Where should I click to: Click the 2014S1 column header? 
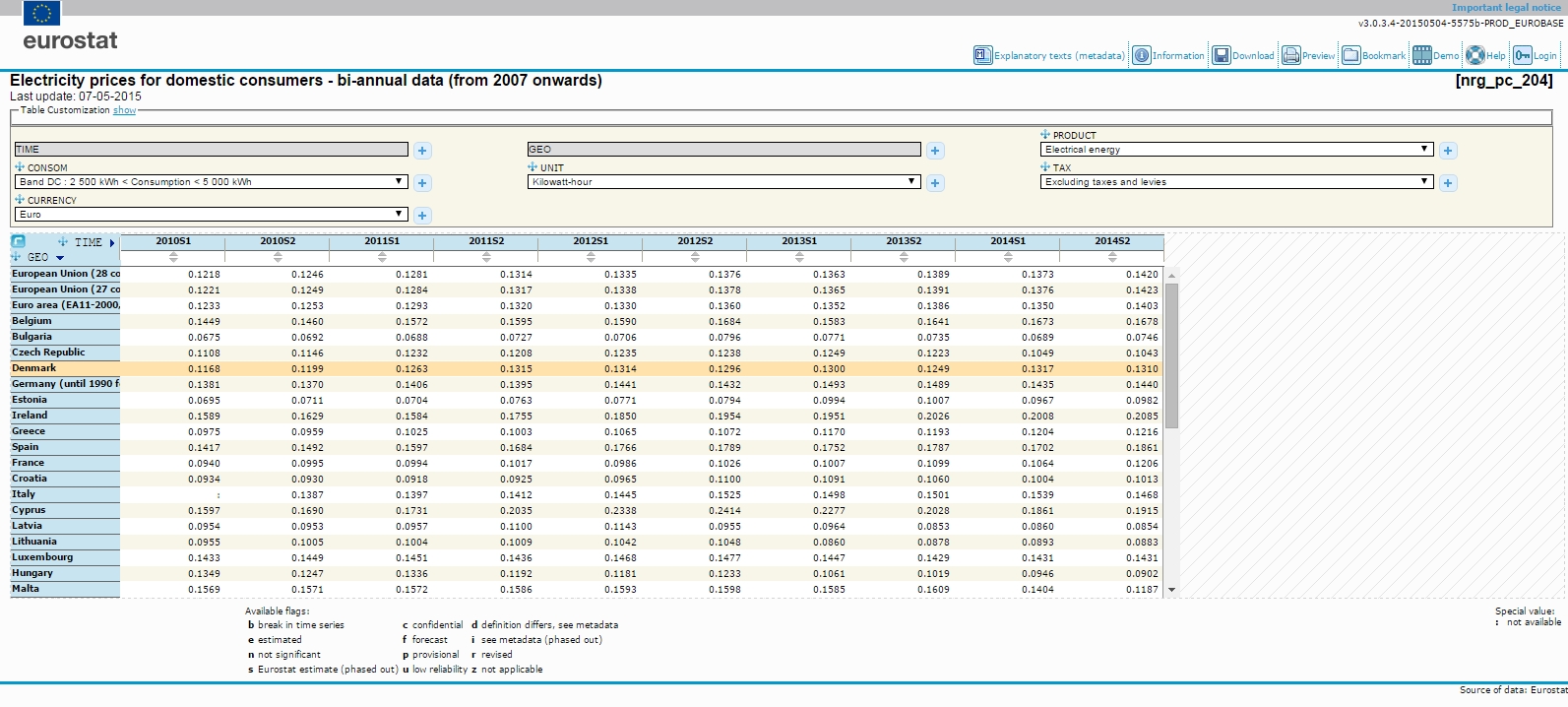click(1008, 241)
